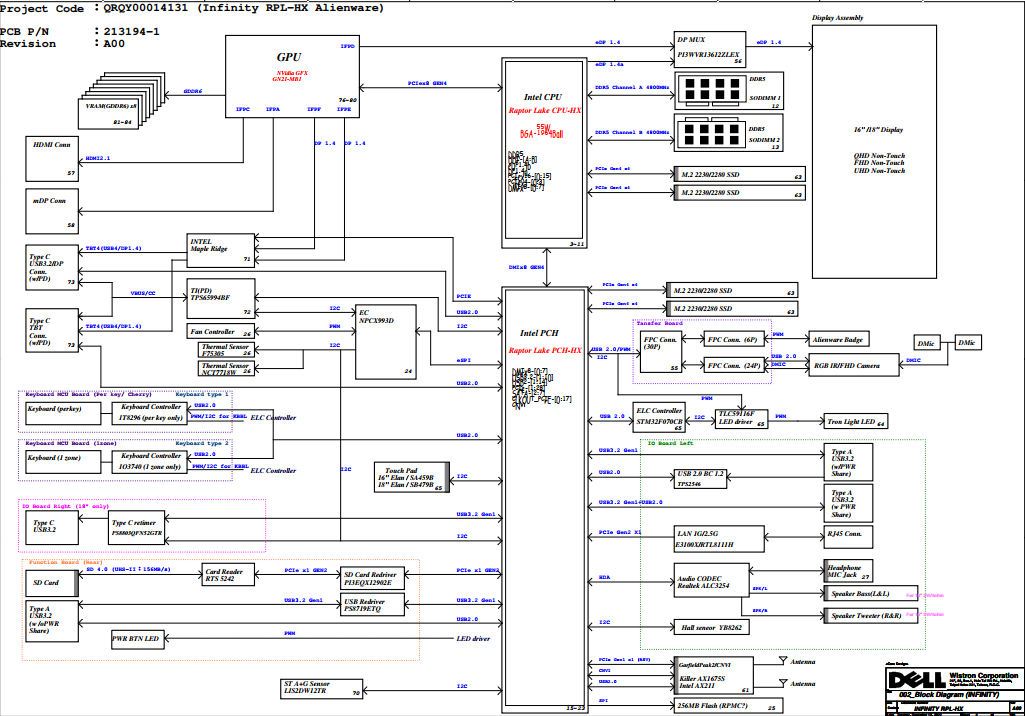The width and height of the screenshot is (1025, 716).
Task: Click the INTEL Maple Ridge block
Action: click(x=221, y=250)
